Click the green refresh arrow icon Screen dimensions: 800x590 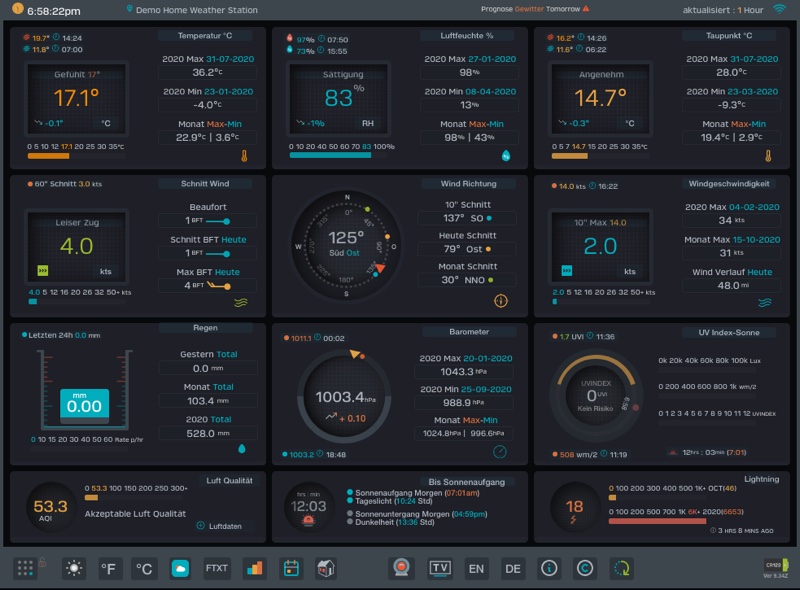(x=621, y=568)
